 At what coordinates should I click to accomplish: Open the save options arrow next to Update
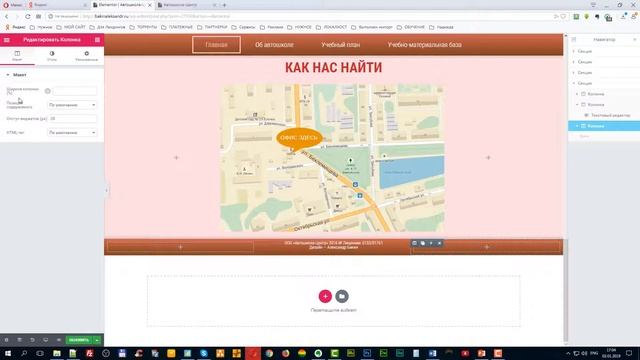(x=97, y=340)
